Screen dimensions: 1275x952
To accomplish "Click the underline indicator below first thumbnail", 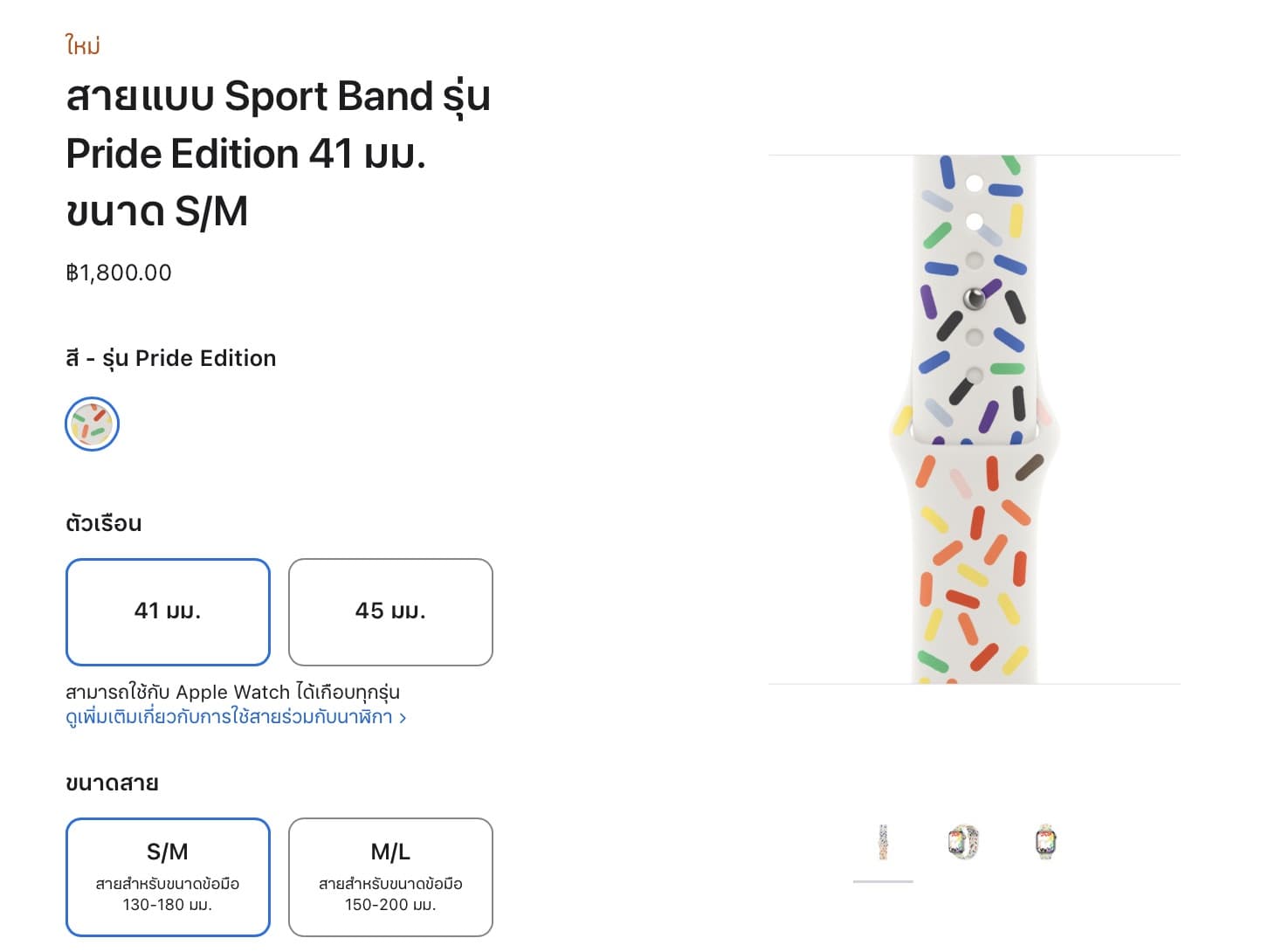I will coord(883,881).
